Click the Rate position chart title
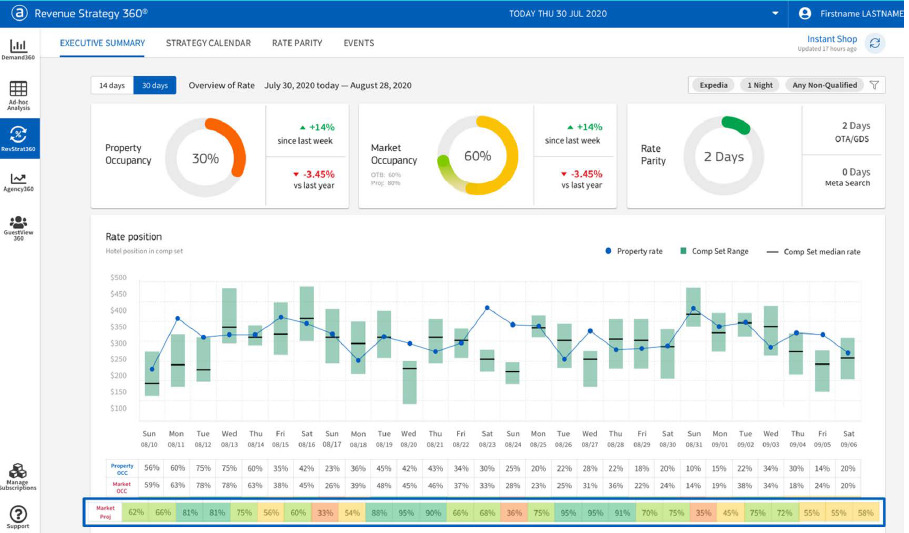Viewport: 909px width, 533px height. [134, 237]
